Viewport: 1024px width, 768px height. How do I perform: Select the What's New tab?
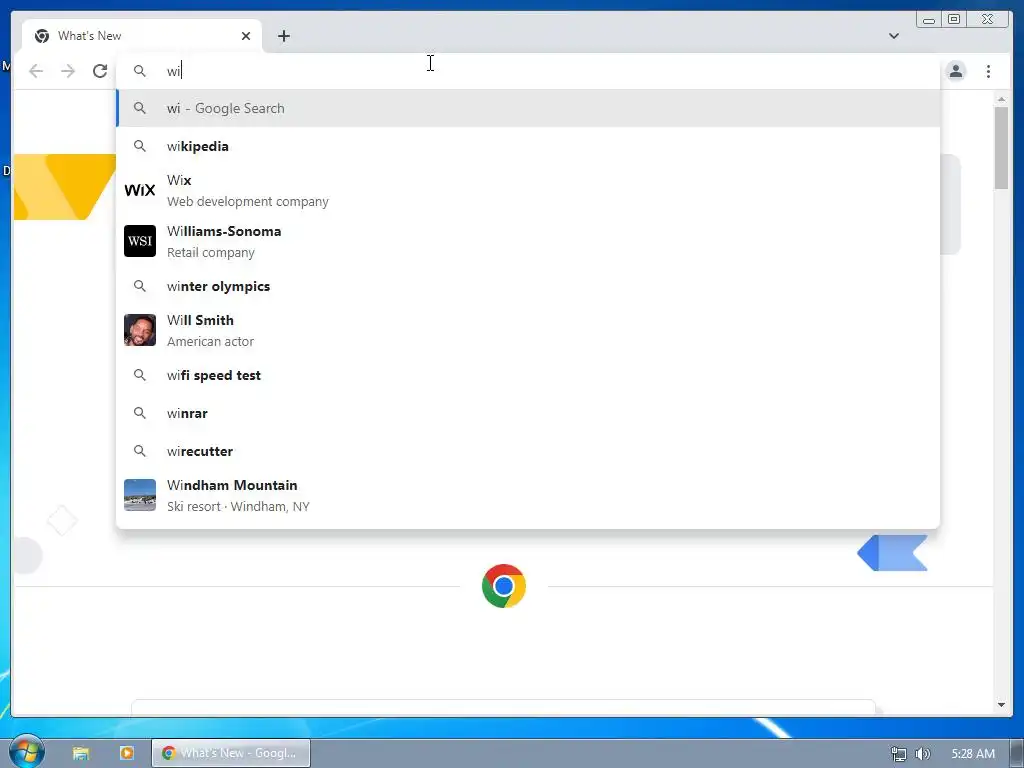pyautogui.click(x=142, y=36)
